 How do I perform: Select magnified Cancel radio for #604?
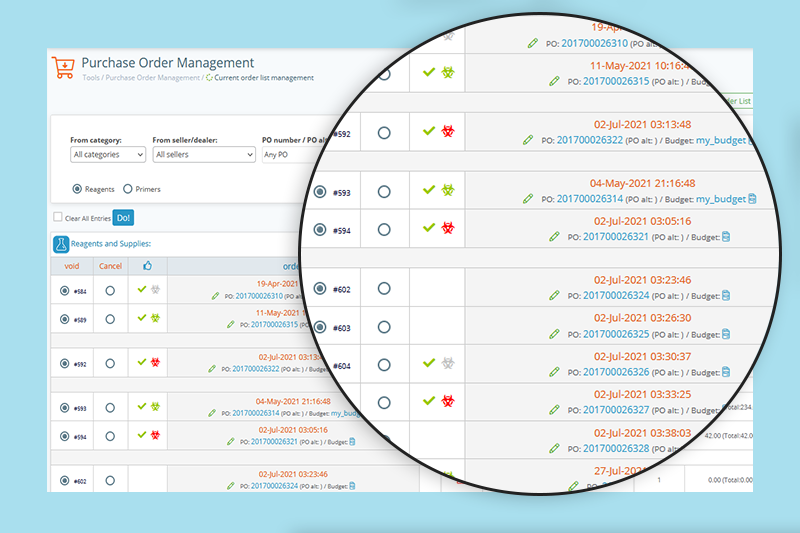(x=384, y=365)
